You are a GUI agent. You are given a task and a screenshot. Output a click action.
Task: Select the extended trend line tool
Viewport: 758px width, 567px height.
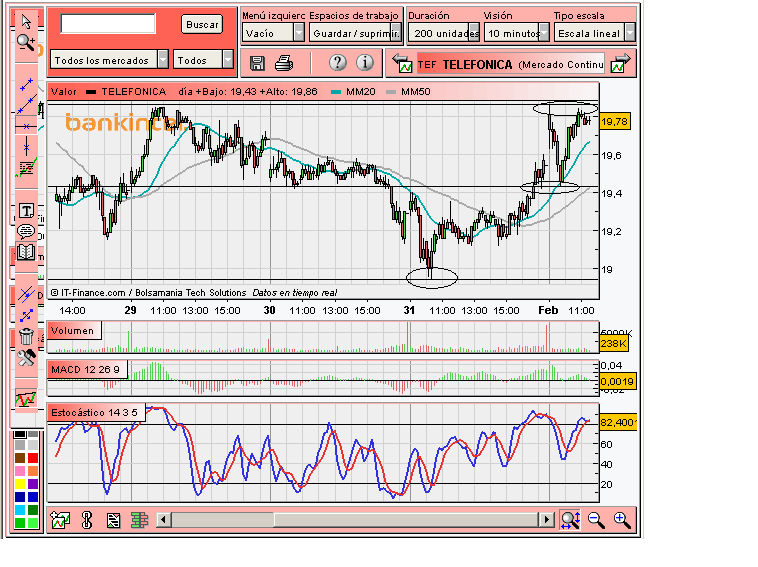coord(27,105)
